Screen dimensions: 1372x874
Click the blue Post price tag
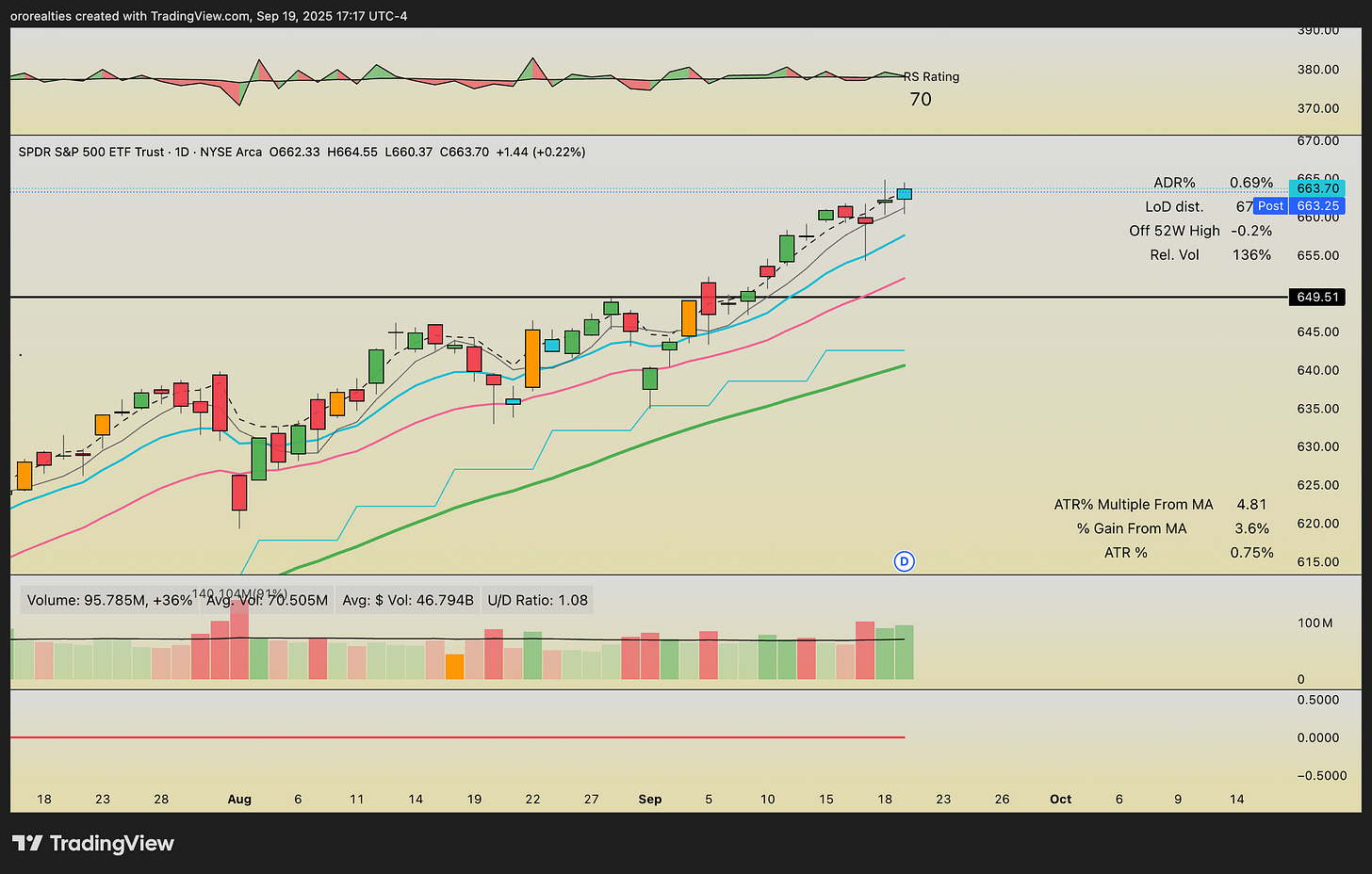pyautogui.click(x=1270, y=205)
